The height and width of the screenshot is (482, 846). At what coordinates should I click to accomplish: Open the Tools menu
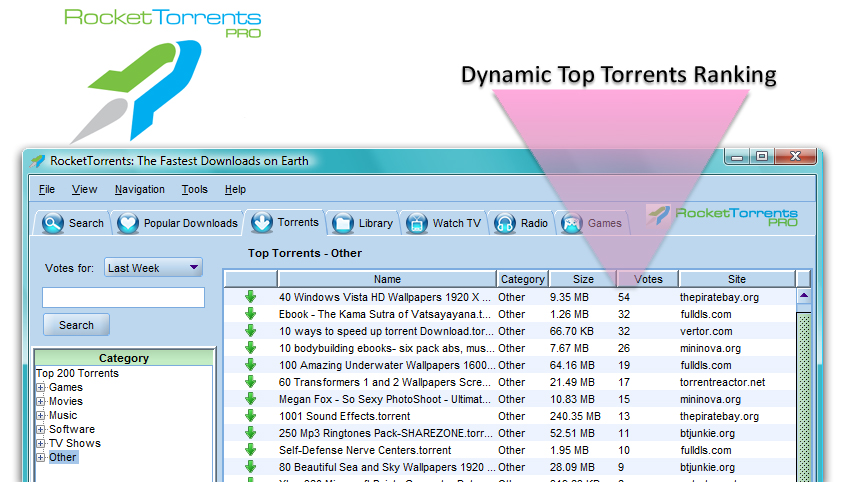click(x=195, y=189)
